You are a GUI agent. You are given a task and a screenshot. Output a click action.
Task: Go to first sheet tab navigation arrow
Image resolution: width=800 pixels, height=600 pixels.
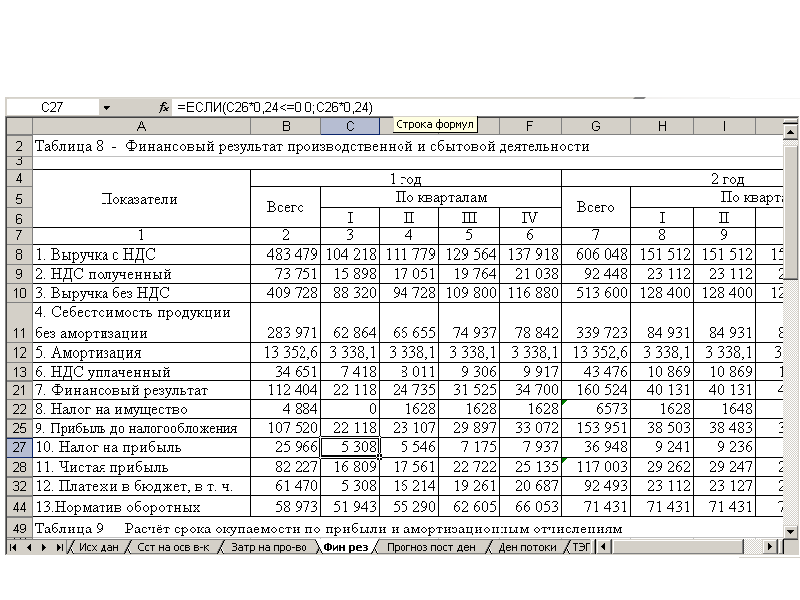click(13, 547)
